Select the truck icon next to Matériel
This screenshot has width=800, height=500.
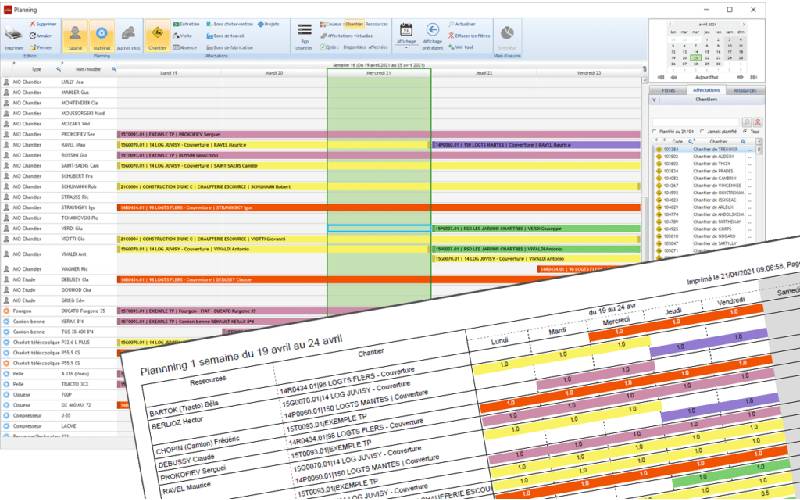coord(129,36)
